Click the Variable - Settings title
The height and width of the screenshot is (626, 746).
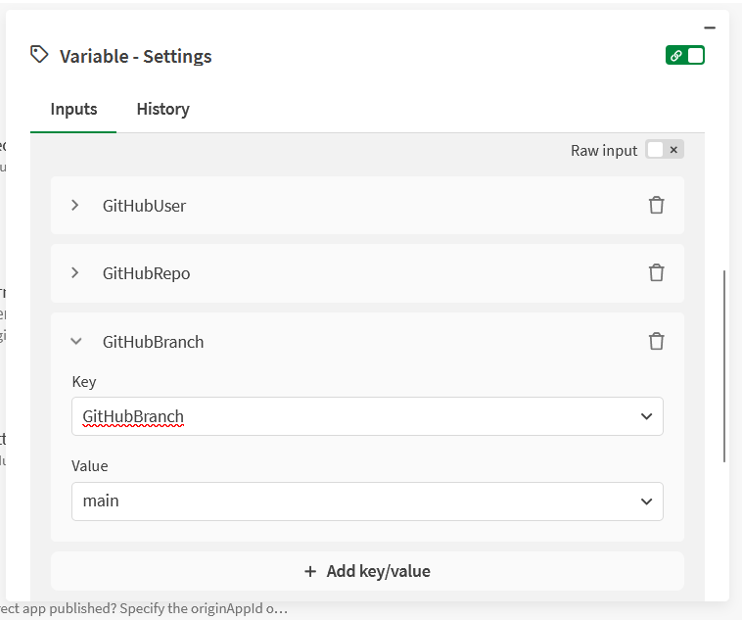point(136,57)
